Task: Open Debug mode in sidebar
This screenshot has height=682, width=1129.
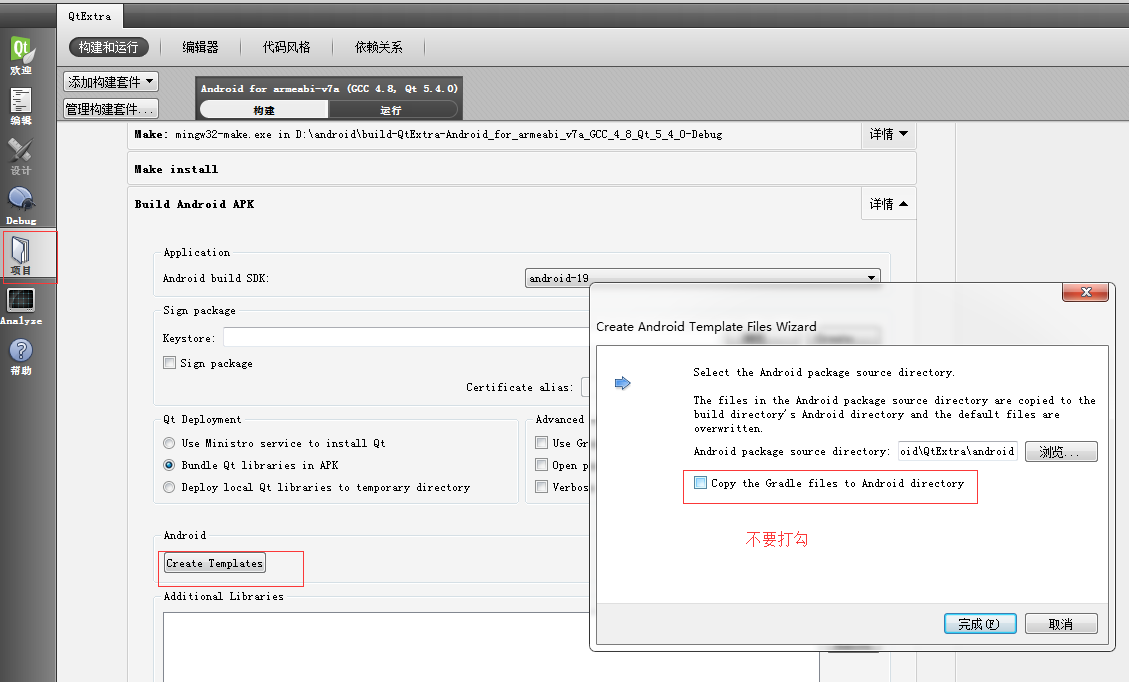Action: (x=21, y=206)
